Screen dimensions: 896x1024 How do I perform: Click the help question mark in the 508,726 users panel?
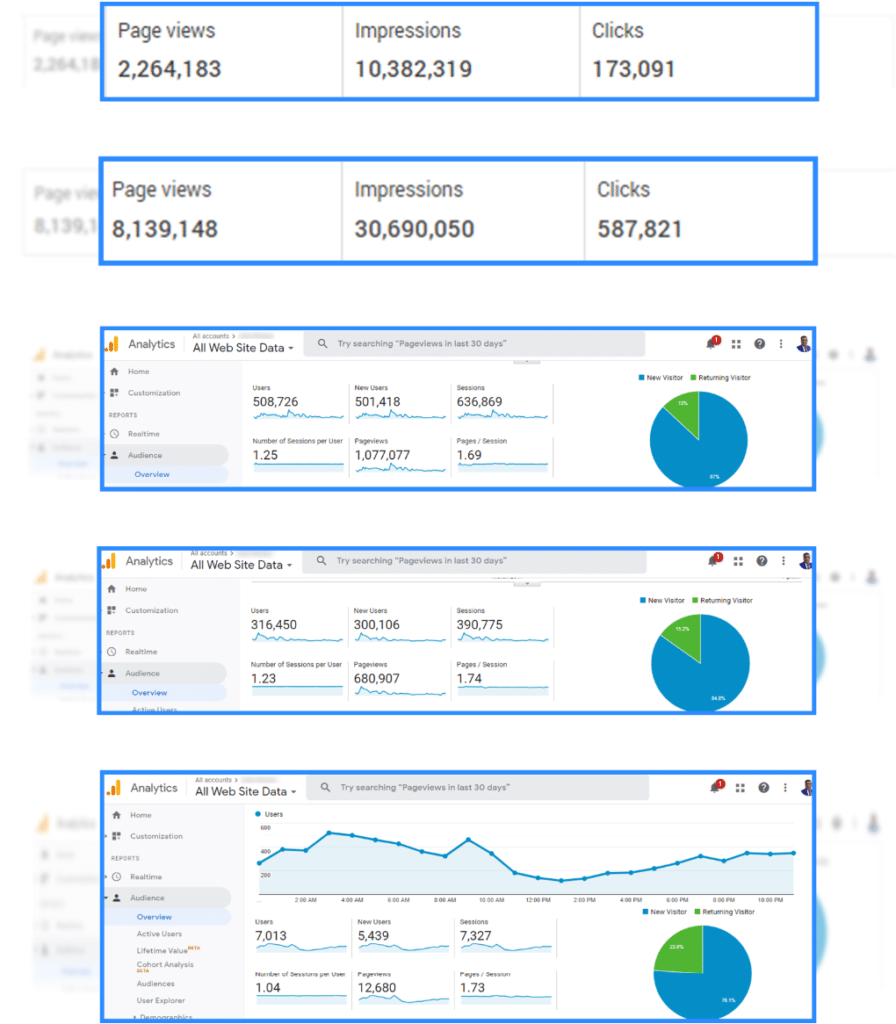pyautogui.click(x=760, y=344)
